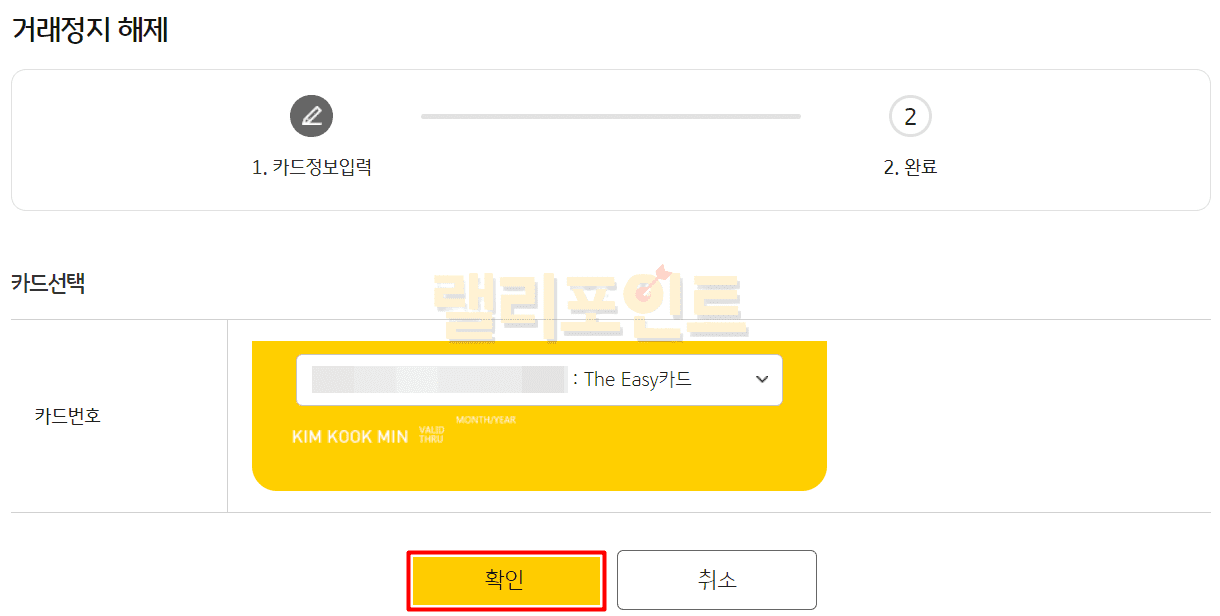Image resolution: width=1220 pixels, height=616 pixels.
Task: Click the step 2 circle icon
Action: coord(910,117)
